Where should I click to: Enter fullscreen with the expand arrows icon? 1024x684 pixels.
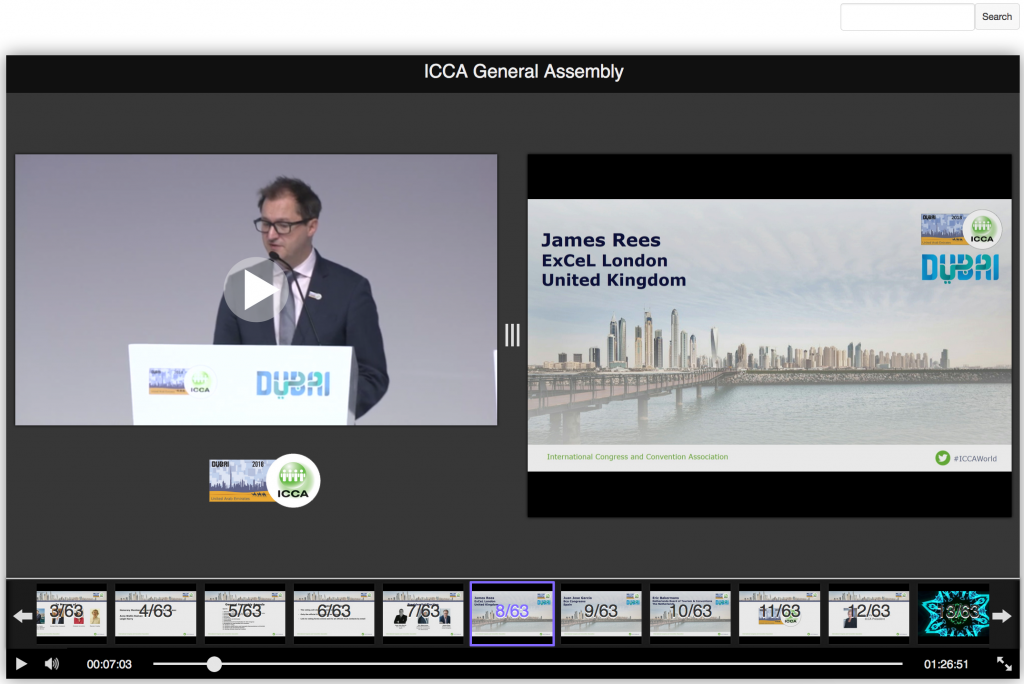click(x=1004, y=664)
